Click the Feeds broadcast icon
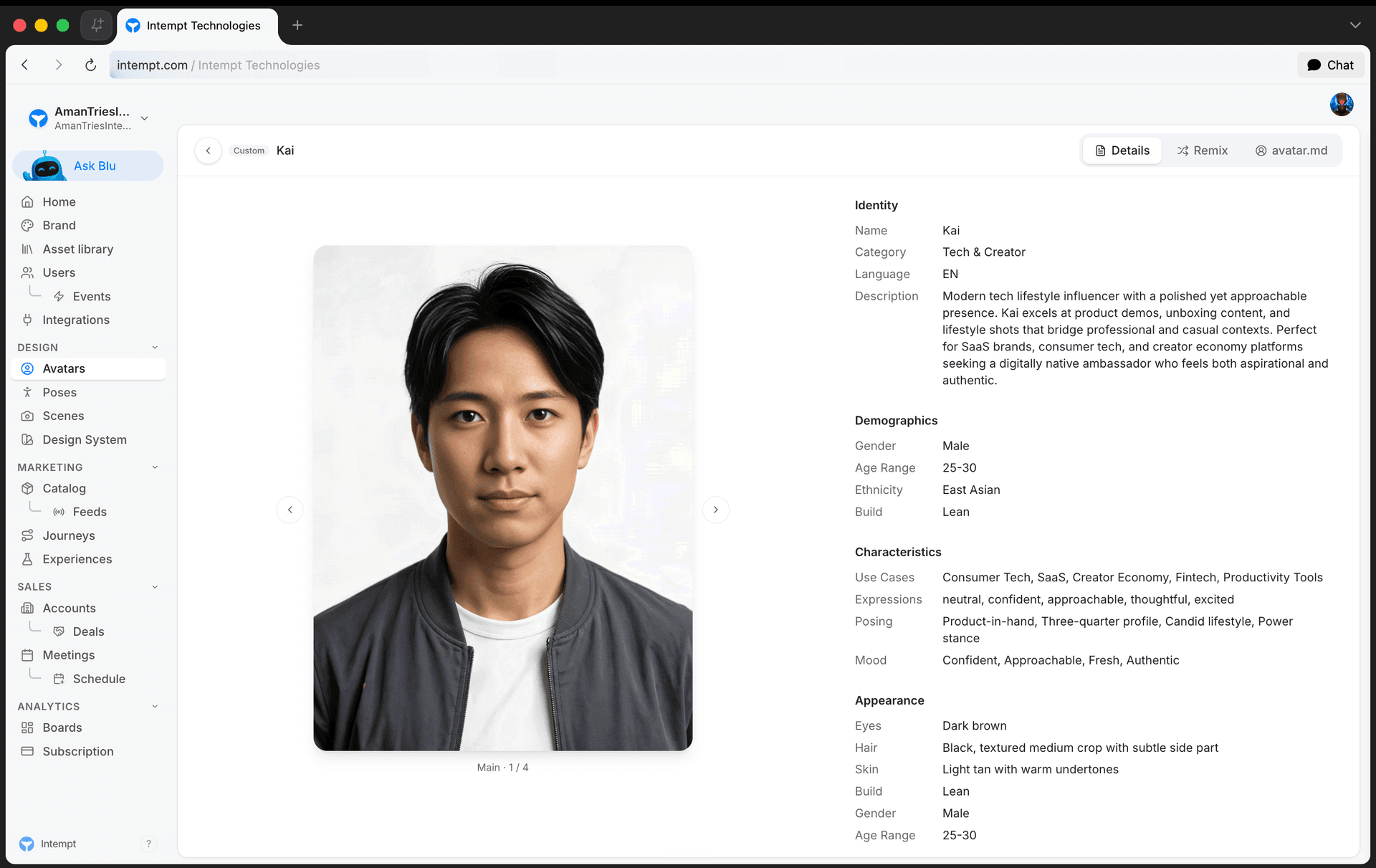This screenshot has height=868, width=1376. coord(59,512)
